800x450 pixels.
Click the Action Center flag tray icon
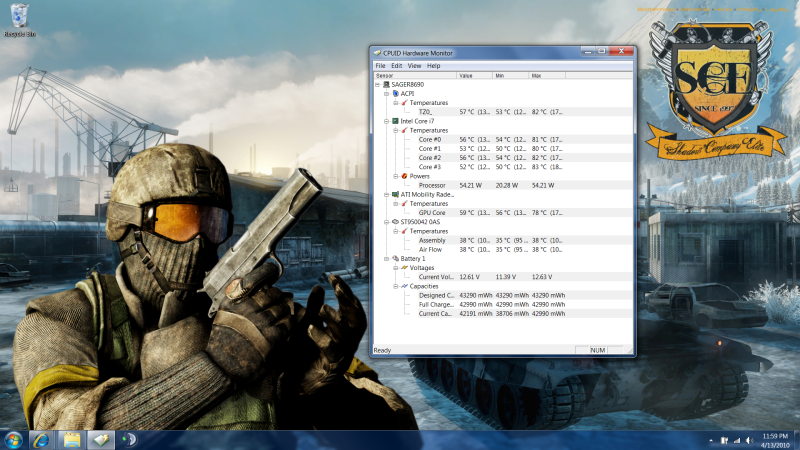(x=725, y=440)
